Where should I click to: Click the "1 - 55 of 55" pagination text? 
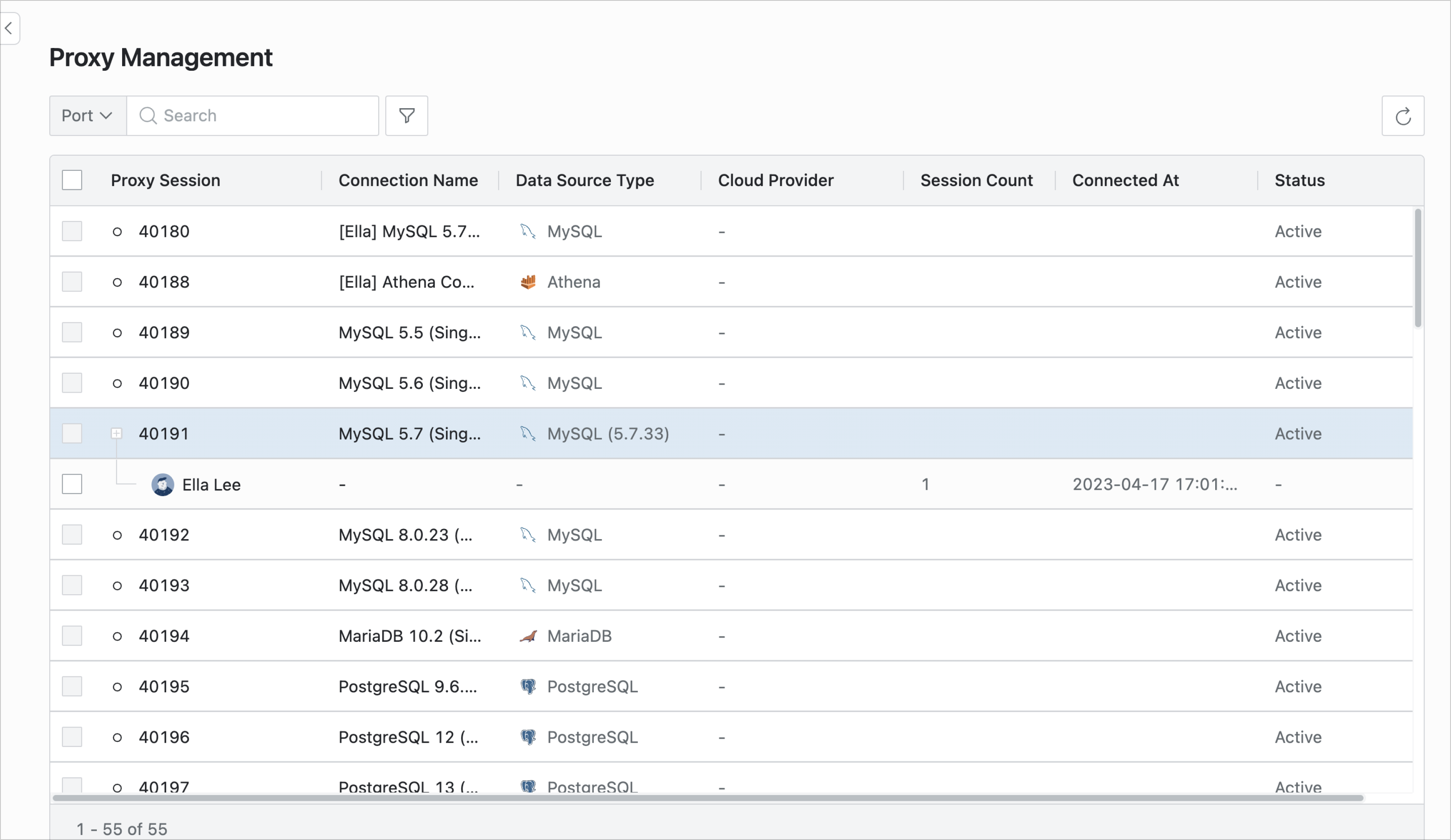click(122, 829)
